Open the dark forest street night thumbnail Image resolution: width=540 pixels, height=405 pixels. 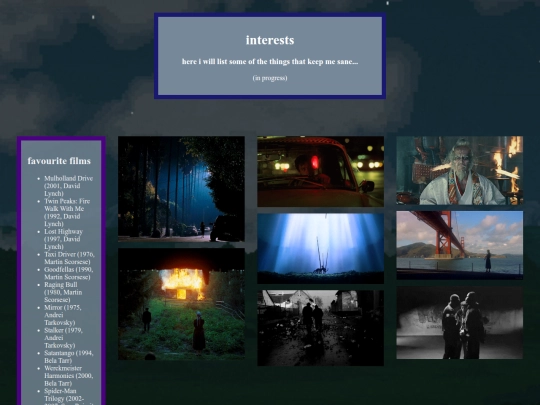point(181,189)
